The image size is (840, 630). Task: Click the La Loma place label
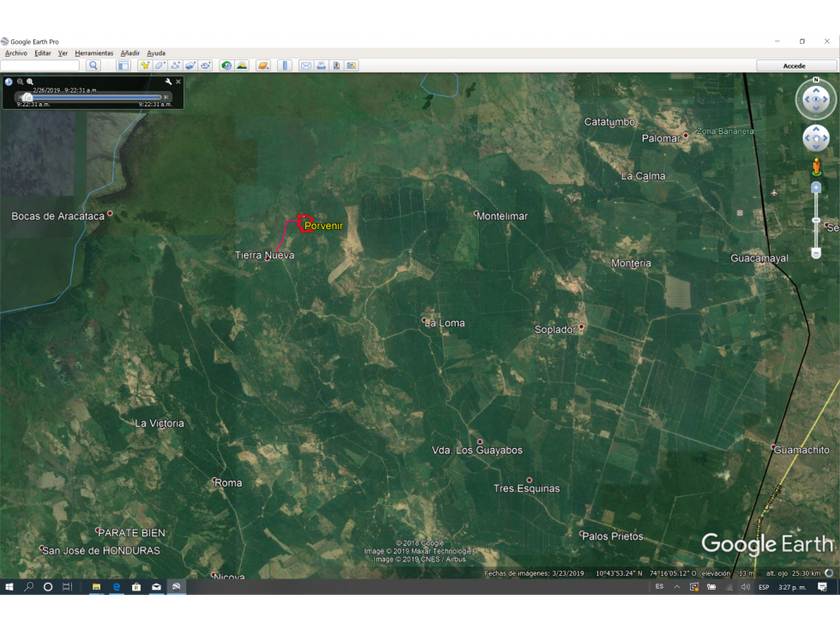point(445,323)
